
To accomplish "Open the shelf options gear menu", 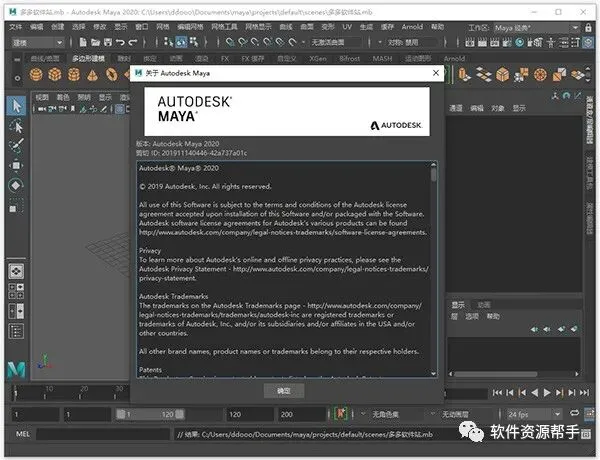I will coord(17,78).
